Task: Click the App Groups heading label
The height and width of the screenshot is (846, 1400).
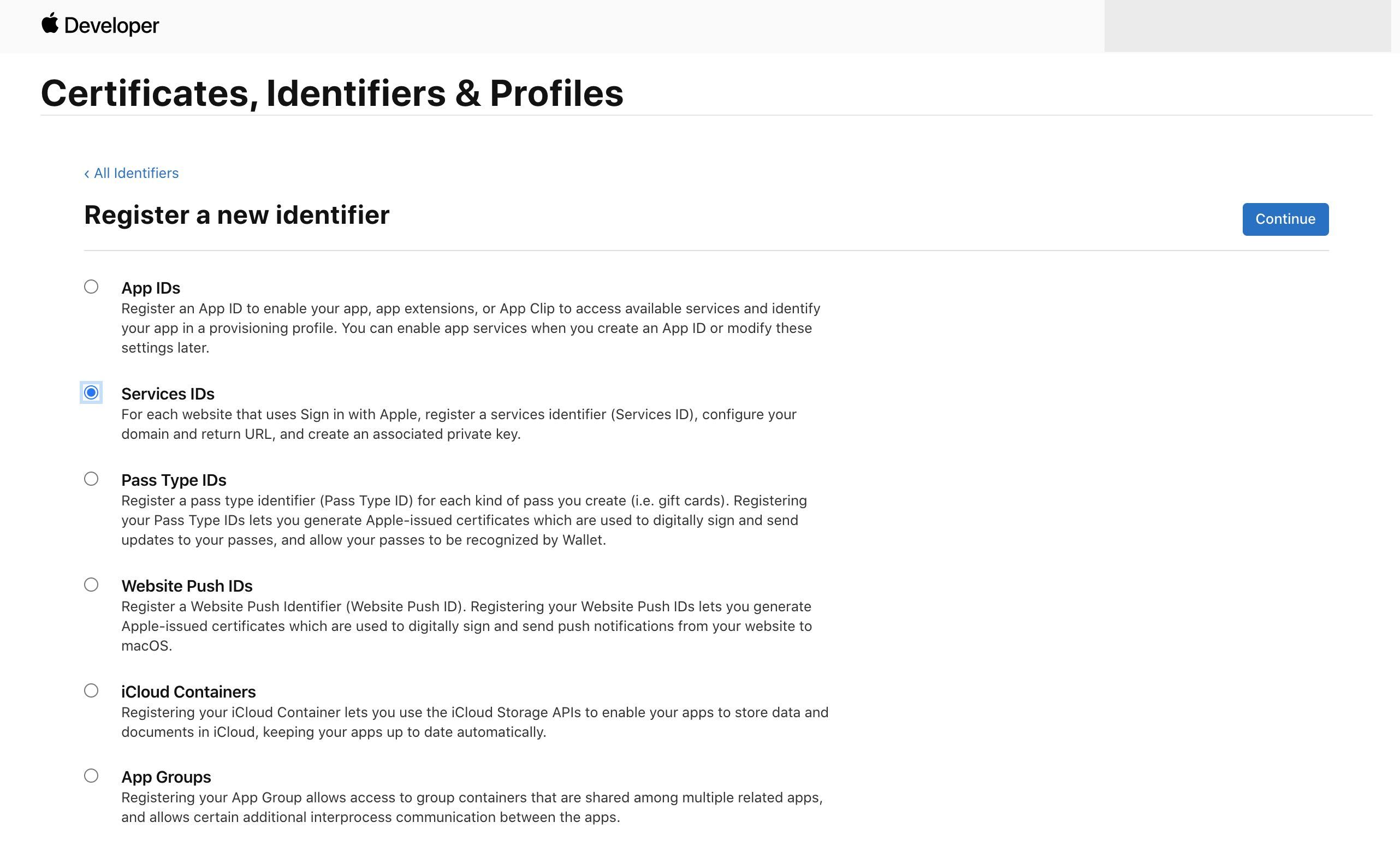Action: [x=166, y=777]
